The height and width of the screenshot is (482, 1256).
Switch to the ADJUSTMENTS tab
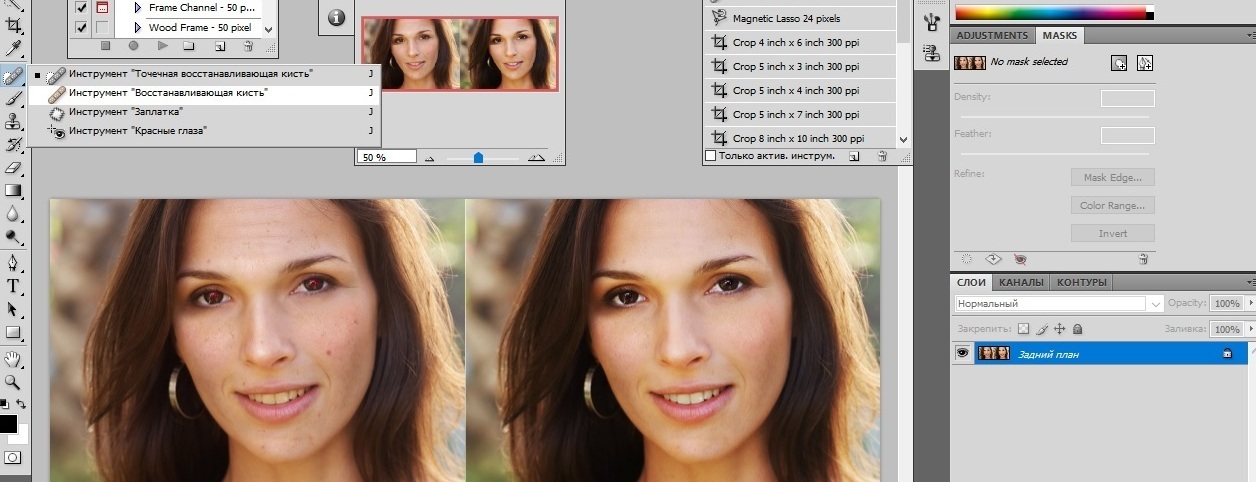(992, 35)
